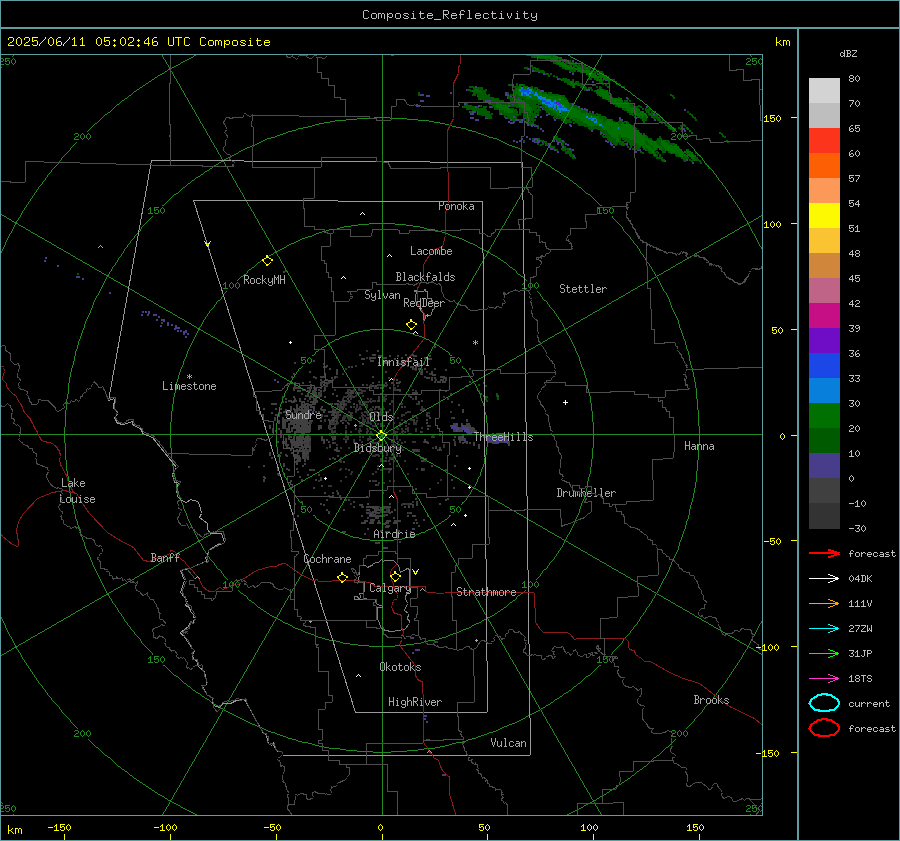The height and width of the screenshot is (841, 900).
Task: Click the yellow diamond marker near RedDeer
Action: (411, 325)
